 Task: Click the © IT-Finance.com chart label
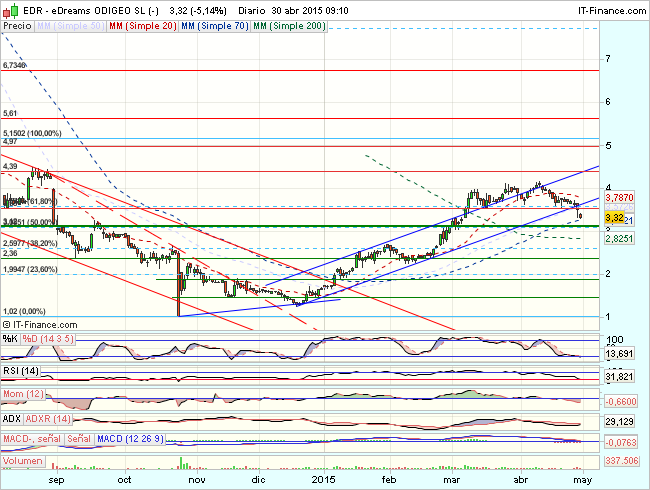(40, 325)
